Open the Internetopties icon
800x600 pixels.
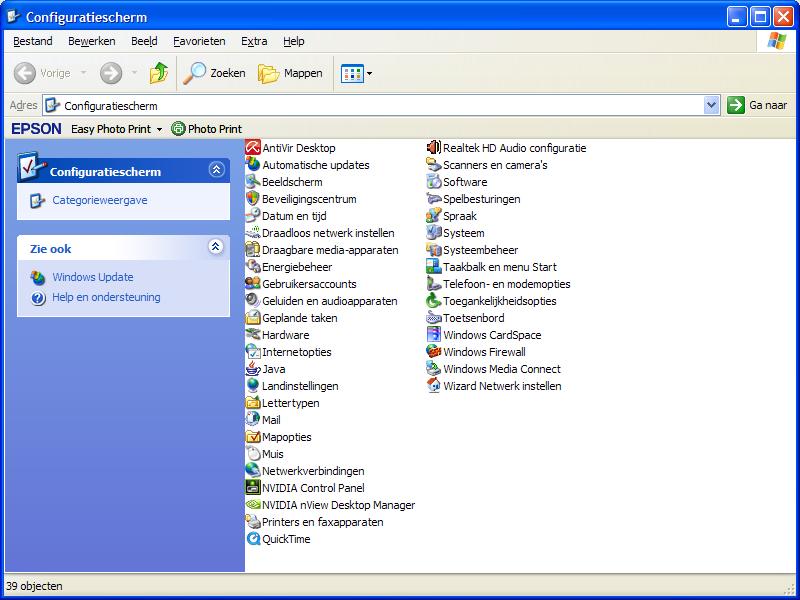point(253,352)
